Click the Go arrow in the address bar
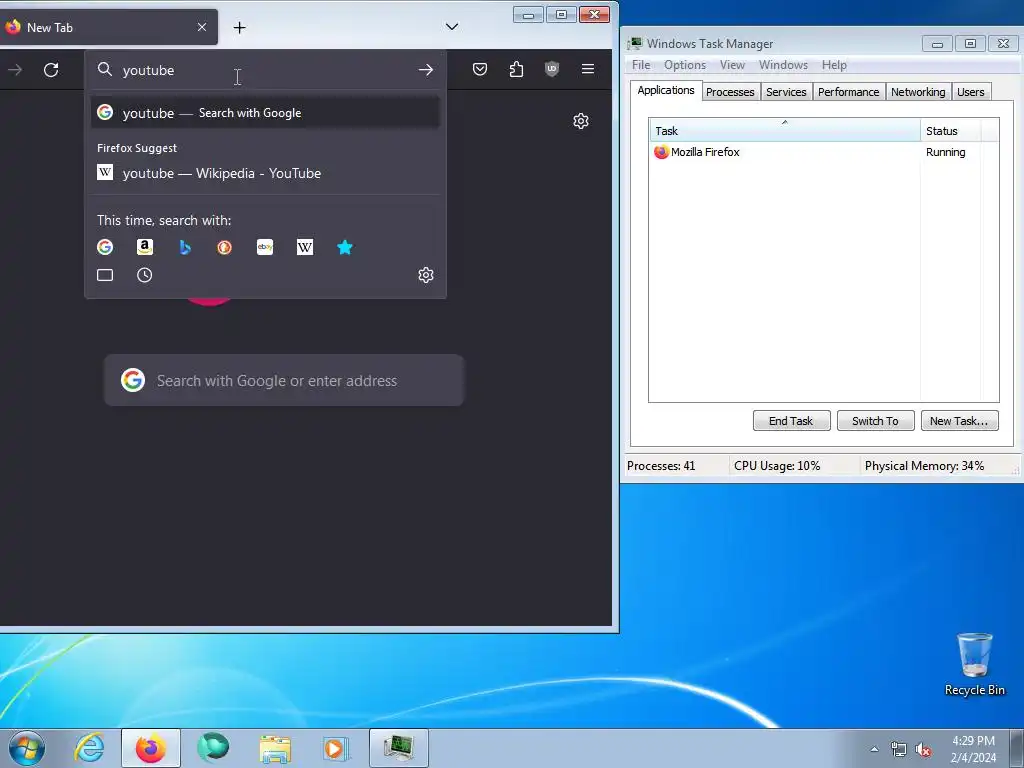Screen dimensions: 1024x768 426,70
